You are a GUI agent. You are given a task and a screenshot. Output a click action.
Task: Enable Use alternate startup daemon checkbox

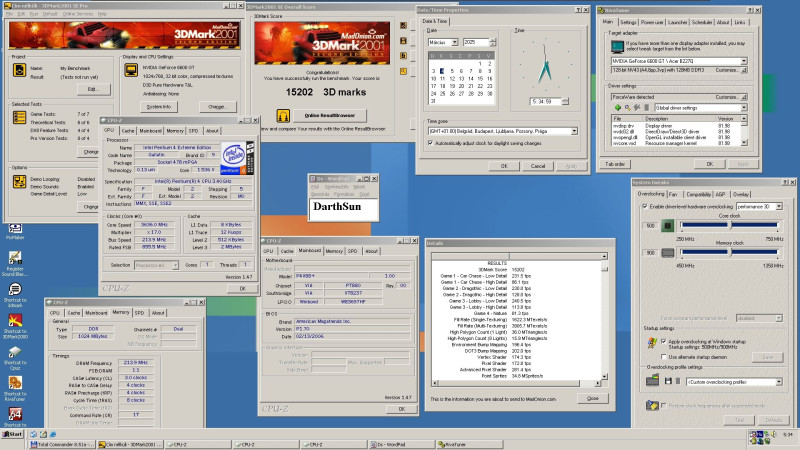pyautogui.click(x=664, y=357)
